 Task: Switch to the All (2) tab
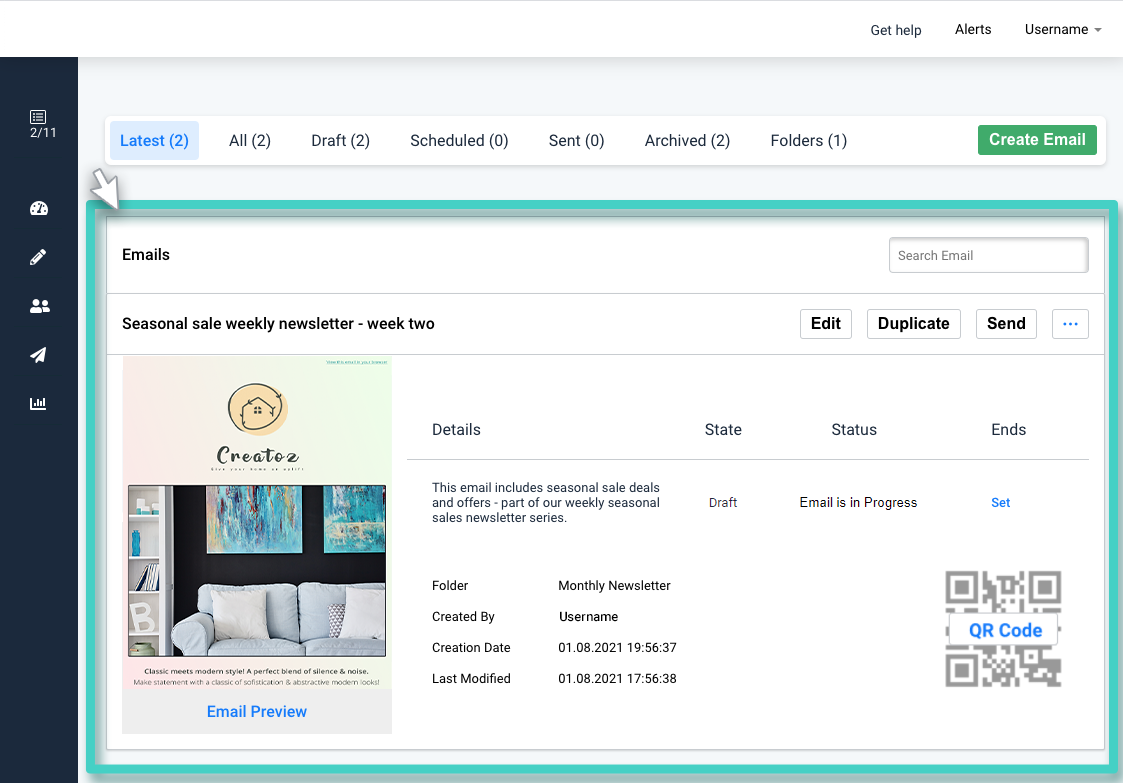pyautogui.click(x=250, y=140)
